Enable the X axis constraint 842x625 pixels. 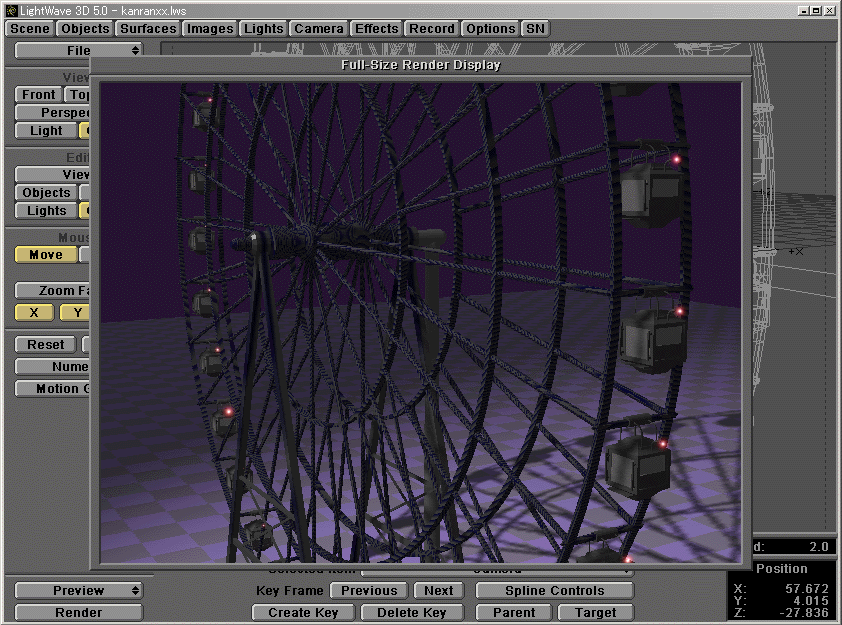(x=33, y=312)
